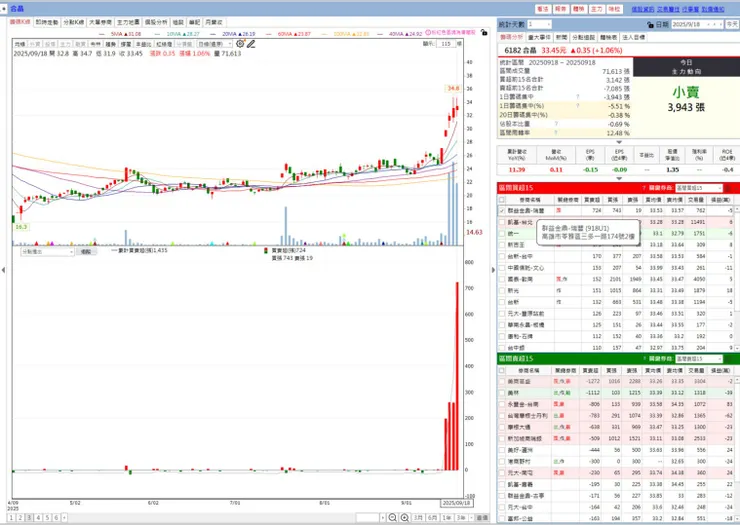Select 1年 range button
Screen dimensions: 740x525
point(446,518)
